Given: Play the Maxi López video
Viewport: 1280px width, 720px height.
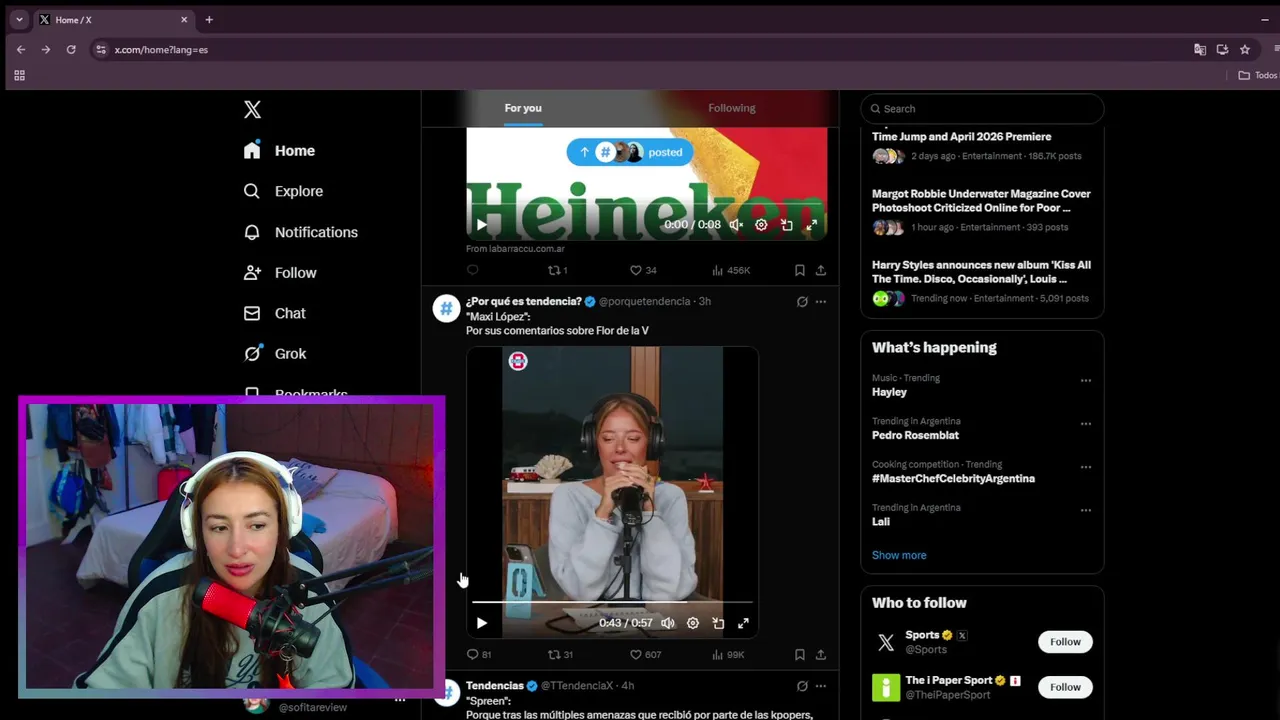Looking at the screenshot, I should coord(481,623).
